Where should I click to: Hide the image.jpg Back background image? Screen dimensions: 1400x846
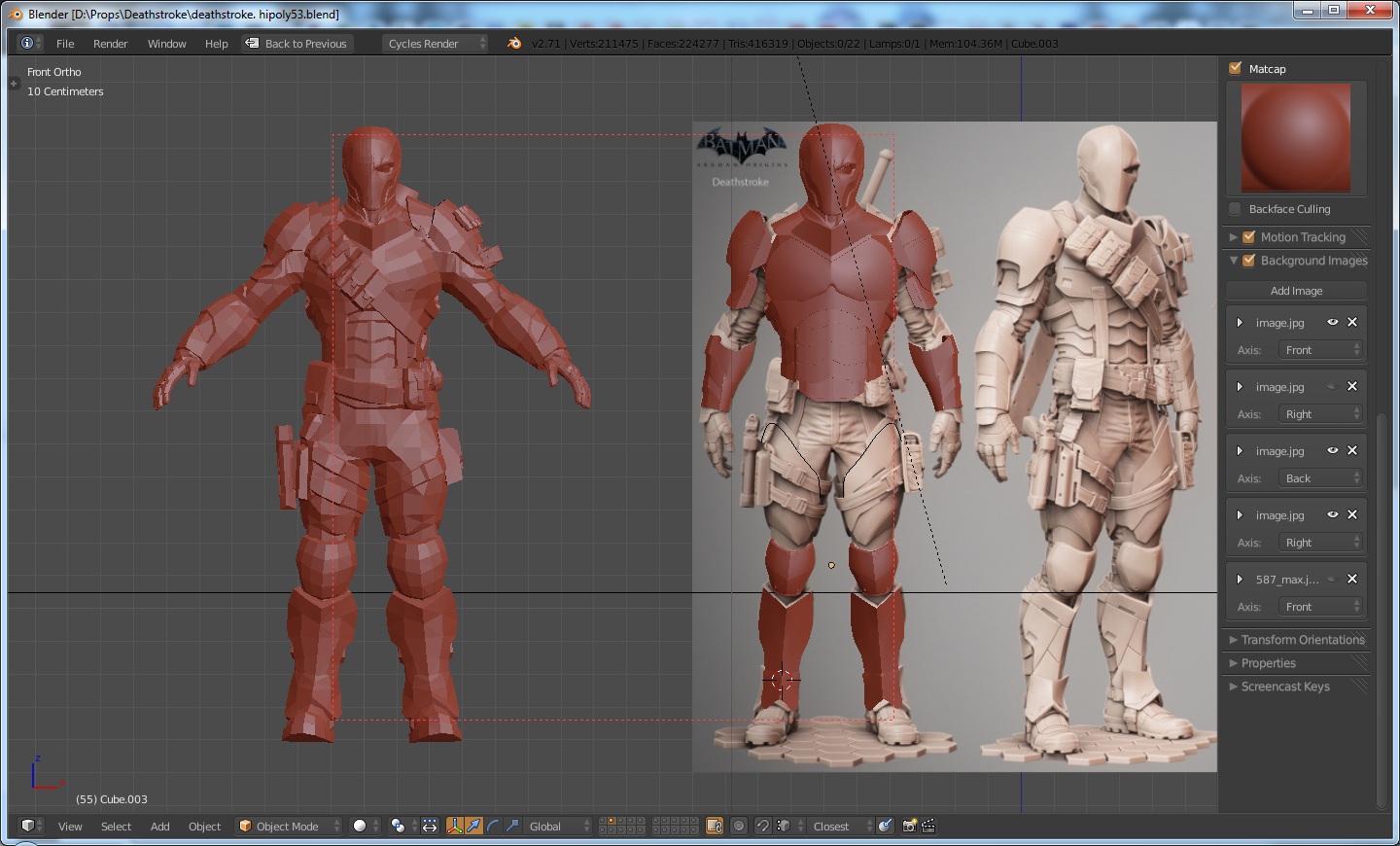pyautogui.click(x=1332, y=450)
